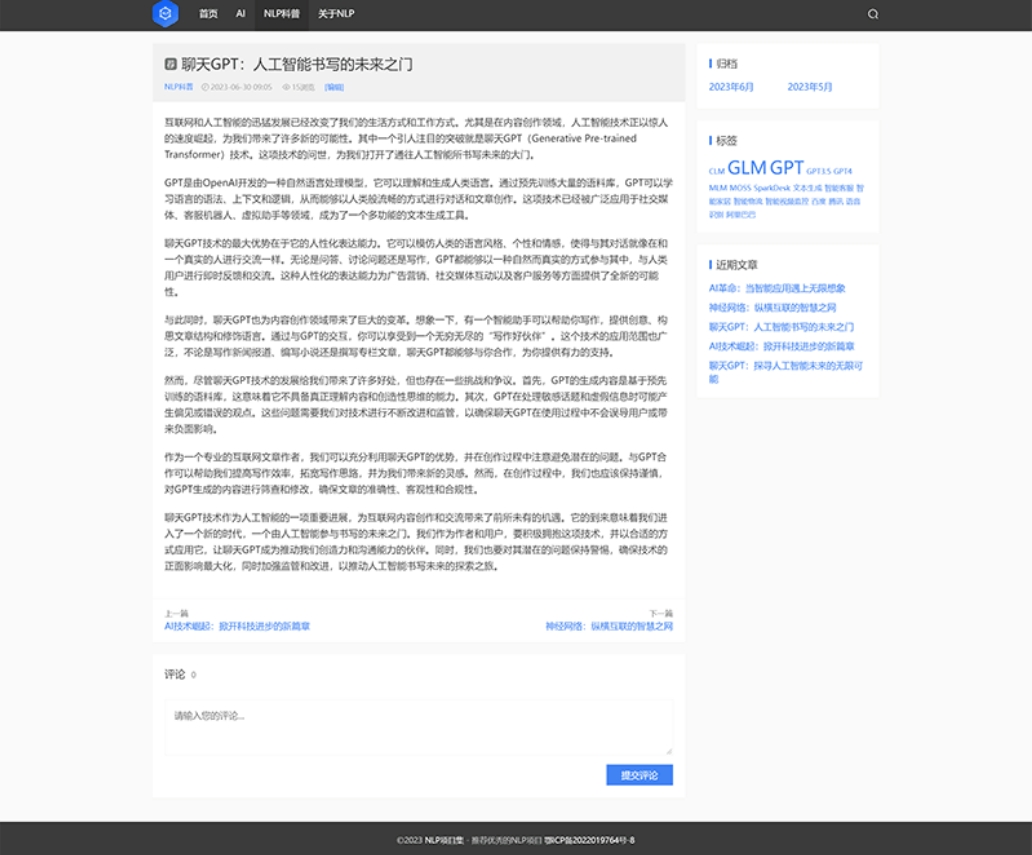Click the date text 2023-06-30 09:05
This screenshot has width=1032, height=855.
pos(241,87)
